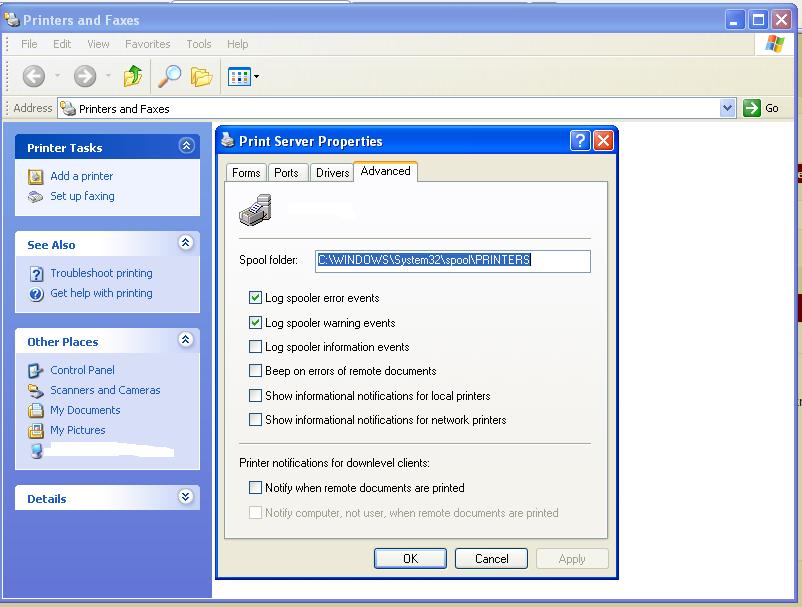
Task: Open the Scanners and Cameras link
Action: [x=105, y=390]
